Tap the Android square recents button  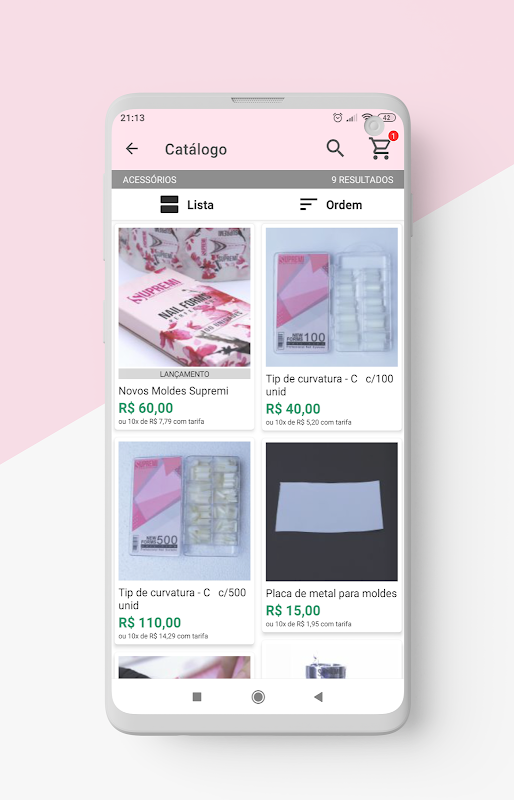pos(197,696)
